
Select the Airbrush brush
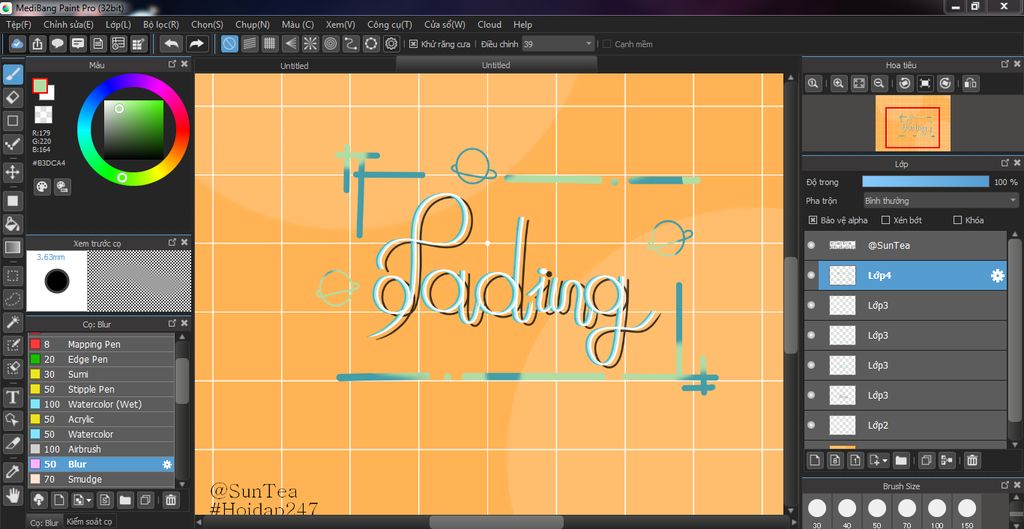click(101, 449)
